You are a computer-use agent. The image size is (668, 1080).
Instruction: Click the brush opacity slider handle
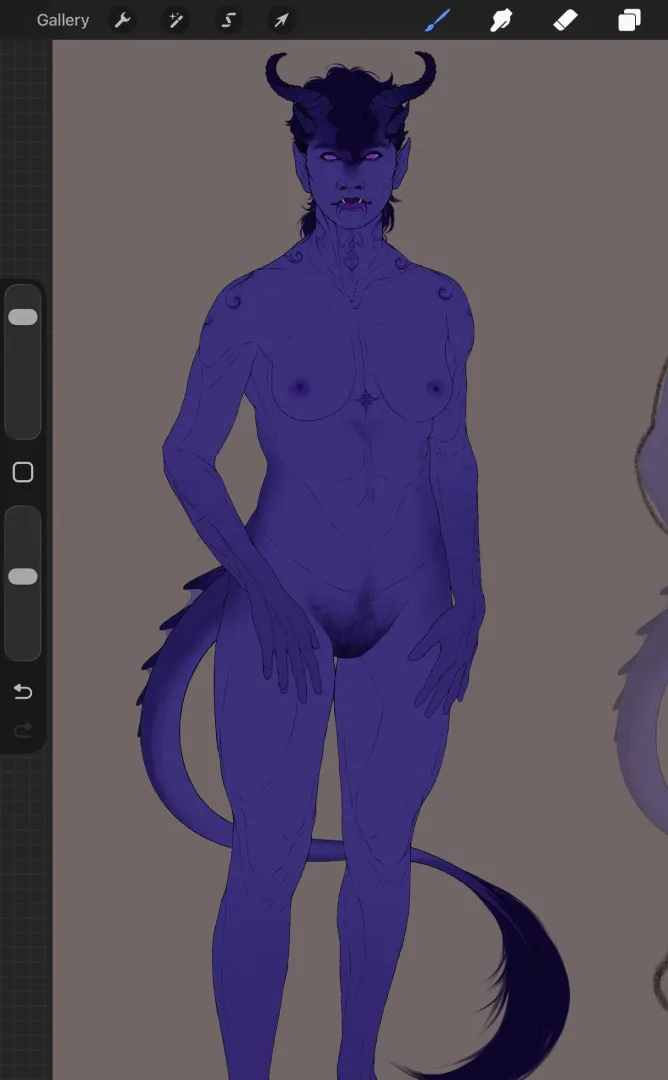pyautogui.click(x=23, y=577)
